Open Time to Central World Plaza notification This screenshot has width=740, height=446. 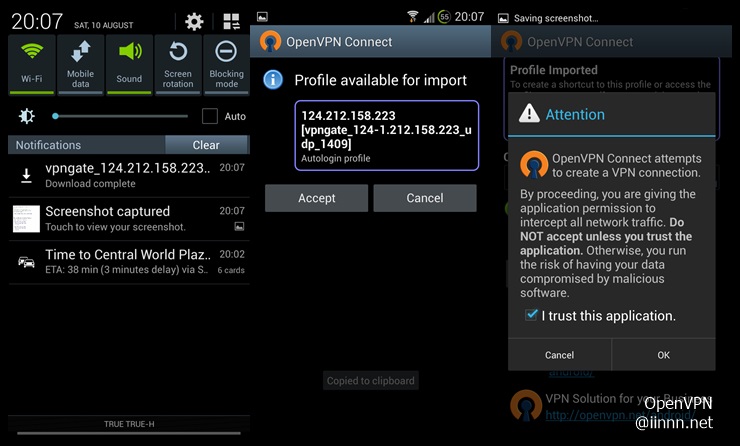click(x=127, y=262)
